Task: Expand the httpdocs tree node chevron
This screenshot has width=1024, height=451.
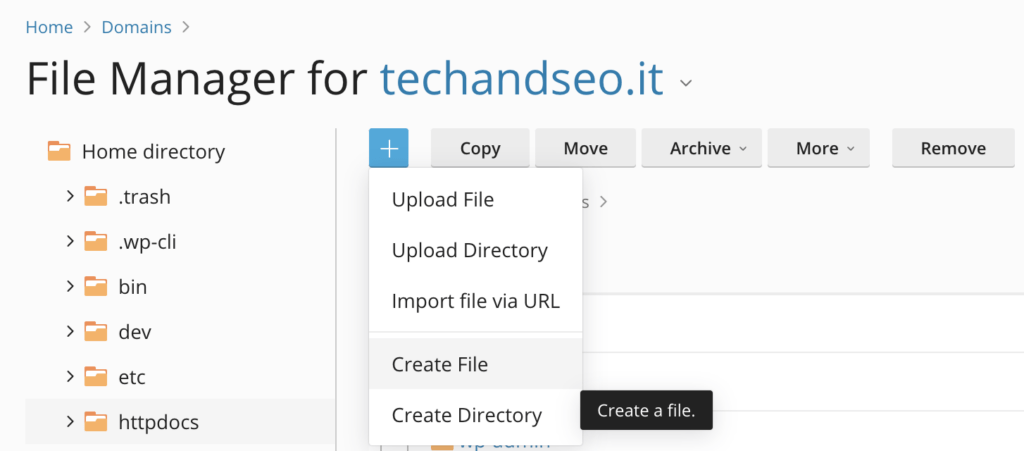Action: coord(71,422)
